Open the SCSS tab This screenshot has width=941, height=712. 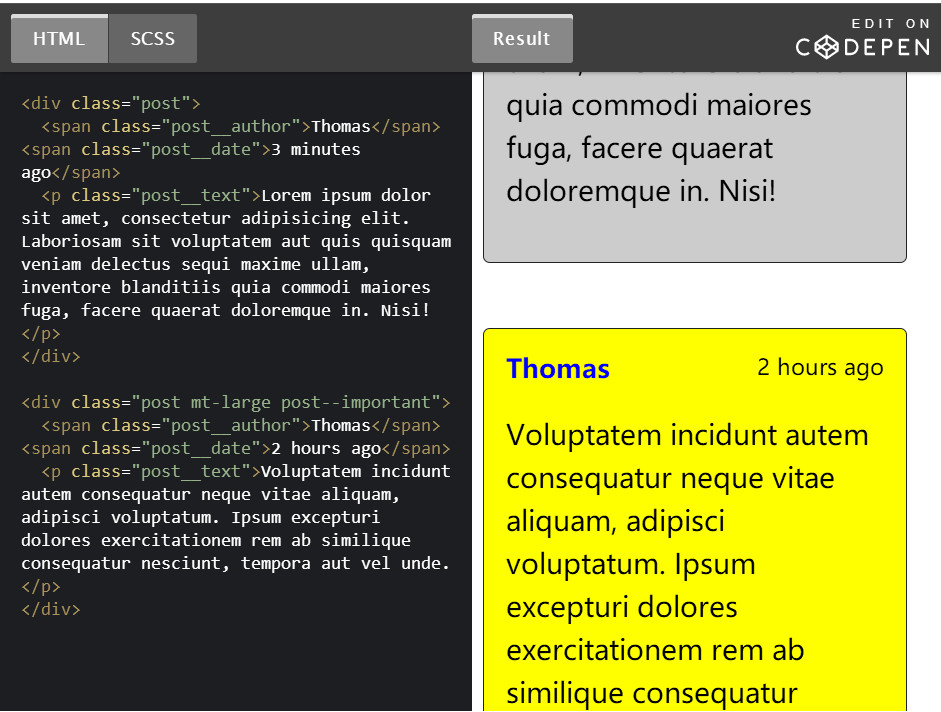[152, 39]
